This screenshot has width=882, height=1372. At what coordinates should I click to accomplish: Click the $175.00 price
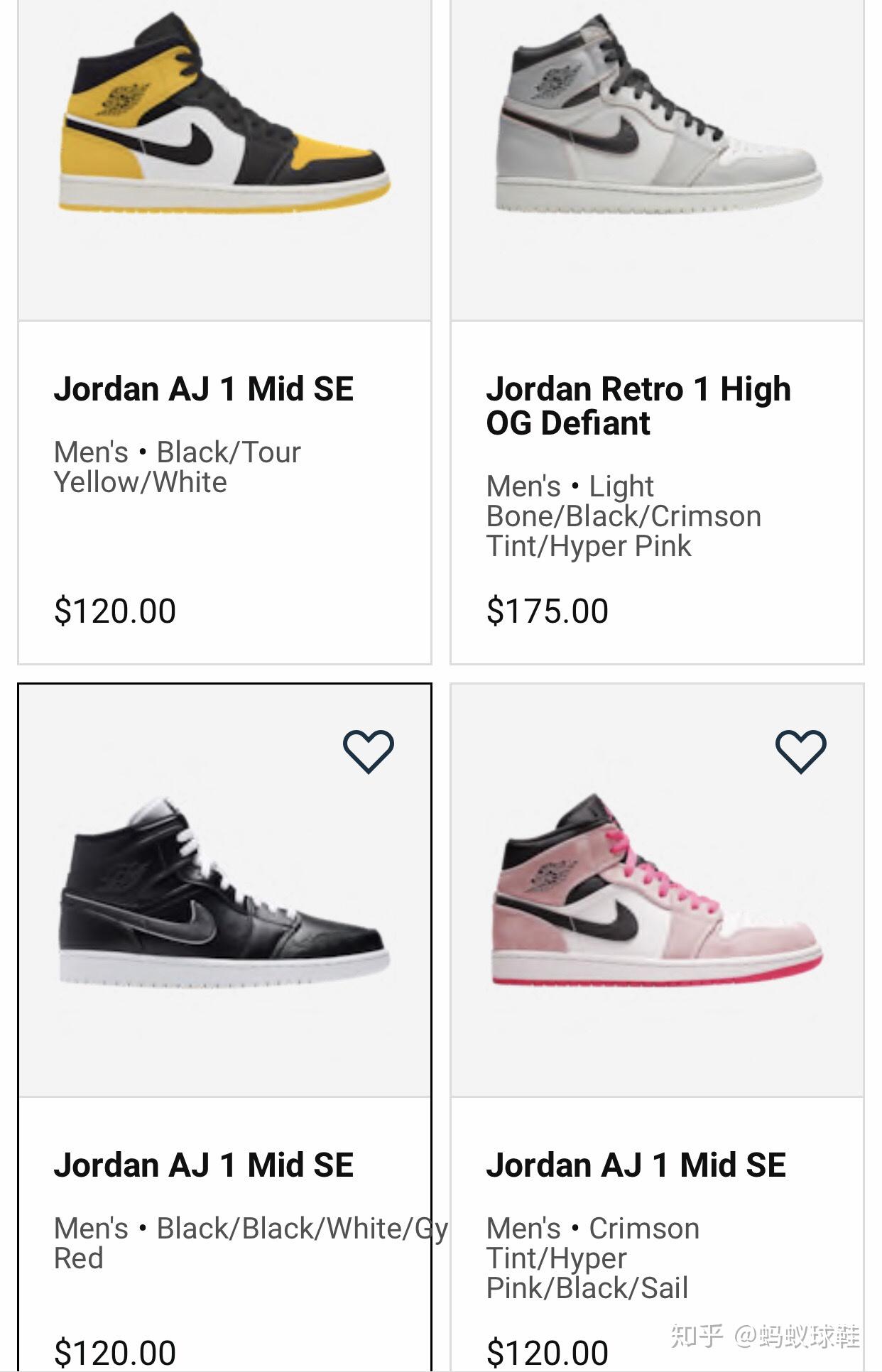coord(547,611)
